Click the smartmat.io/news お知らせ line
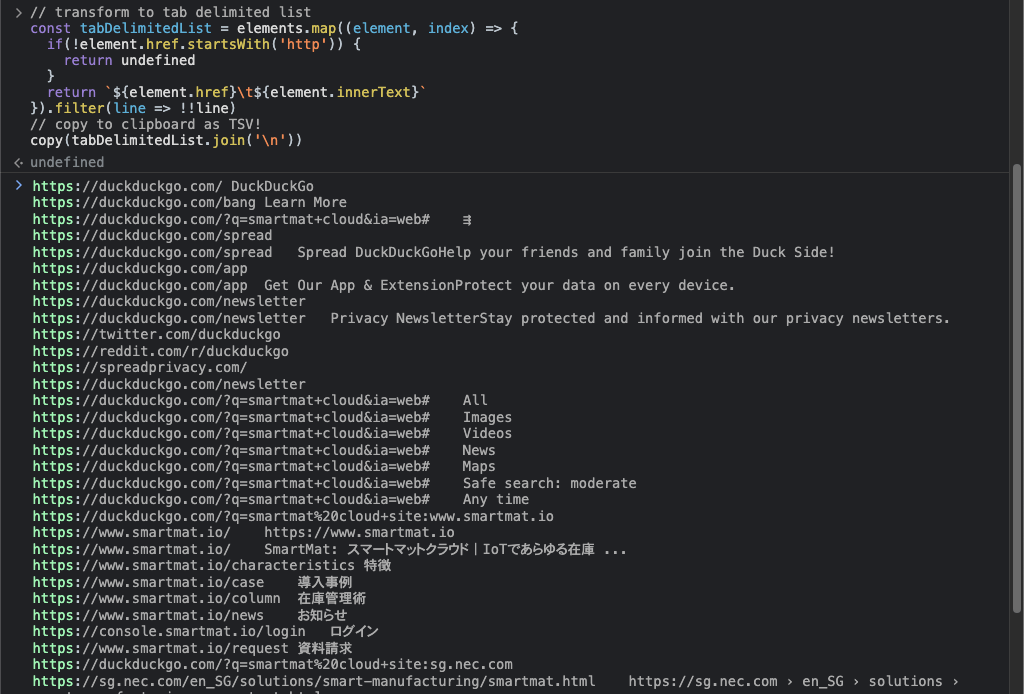The width and height of the screenshot is (1024, 694). click(190, 615)
